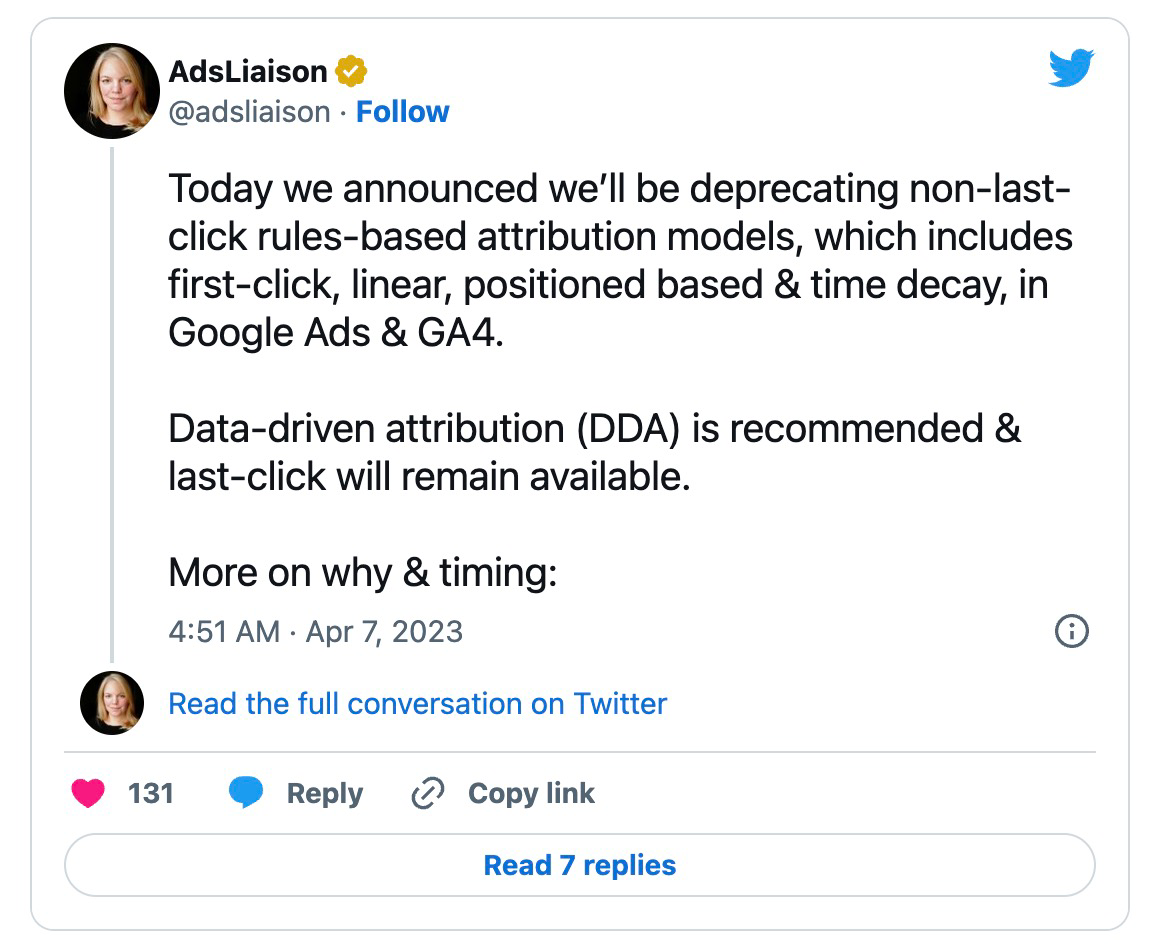Open the tweet info circle icon
Viewport: 1154px width, 946px height.
[x=1072, y=631]
